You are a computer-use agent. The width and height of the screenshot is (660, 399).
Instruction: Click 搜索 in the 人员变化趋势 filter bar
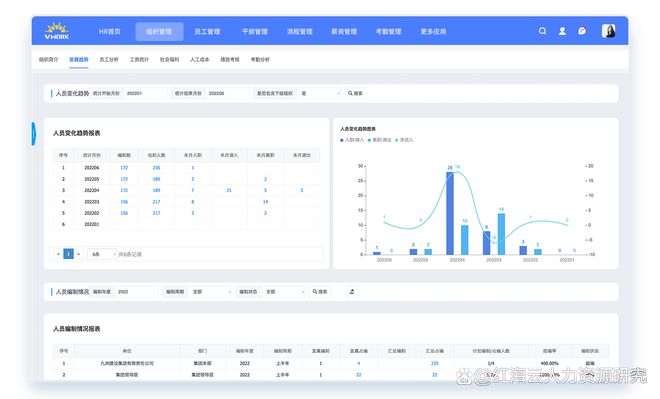[355, 93]
